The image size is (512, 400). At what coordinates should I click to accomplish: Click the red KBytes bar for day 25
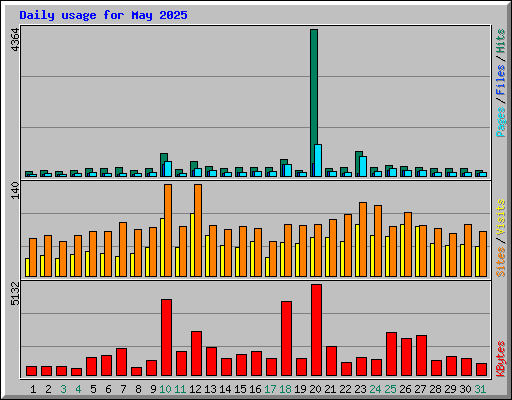click(391, 354)
